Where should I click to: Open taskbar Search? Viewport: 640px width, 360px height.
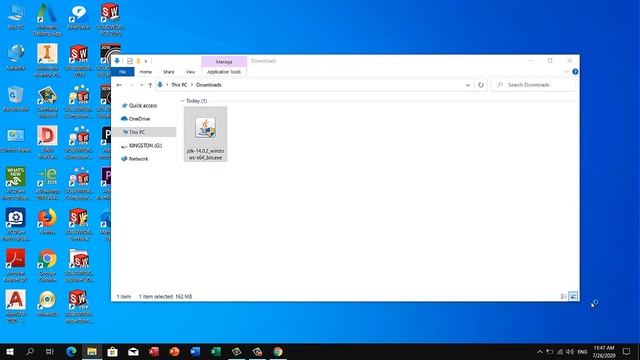(30, 351)
